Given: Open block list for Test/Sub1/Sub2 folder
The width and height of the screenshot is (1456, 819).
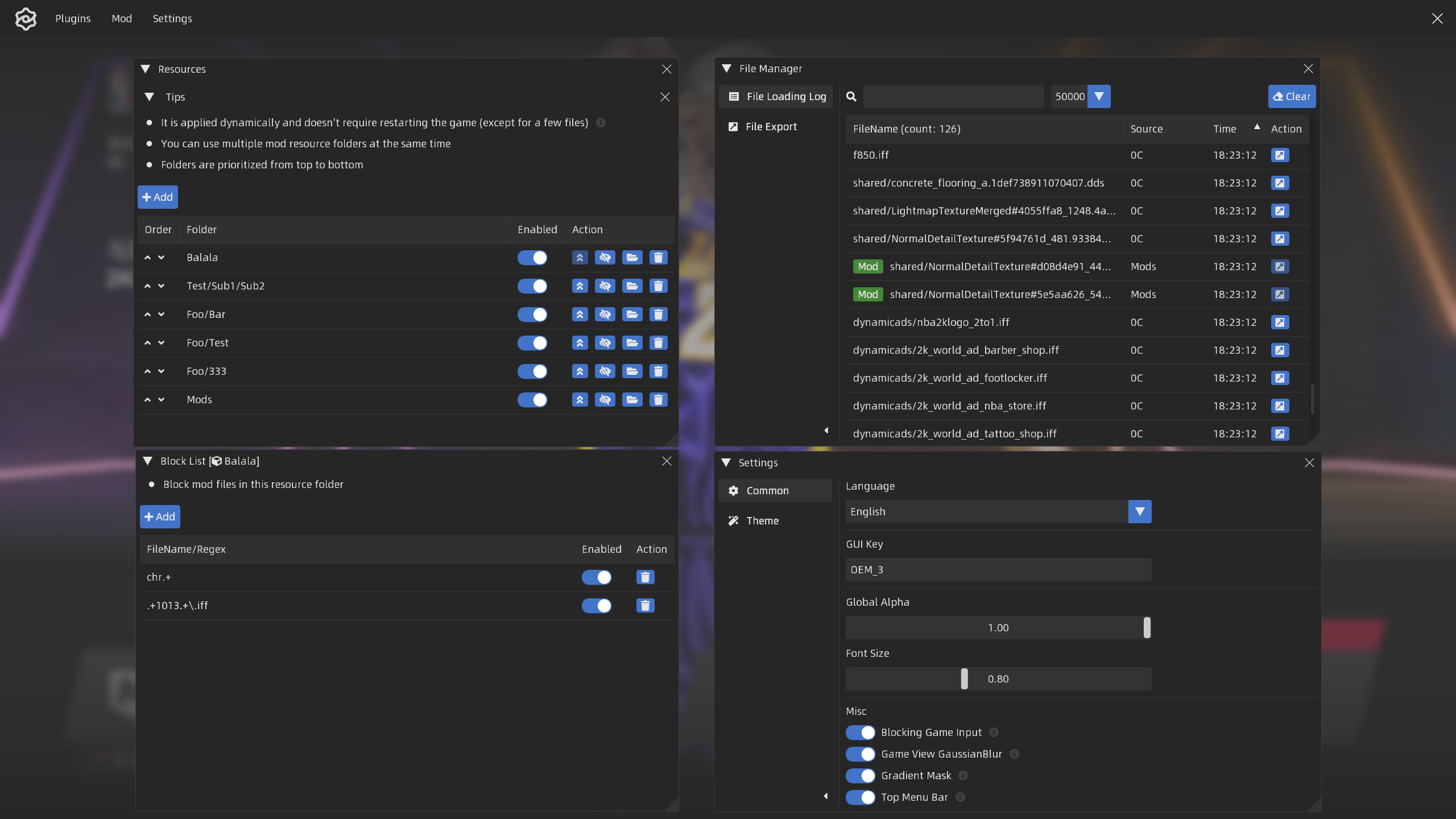Looking at the screenshot, I should click(605, 286).
